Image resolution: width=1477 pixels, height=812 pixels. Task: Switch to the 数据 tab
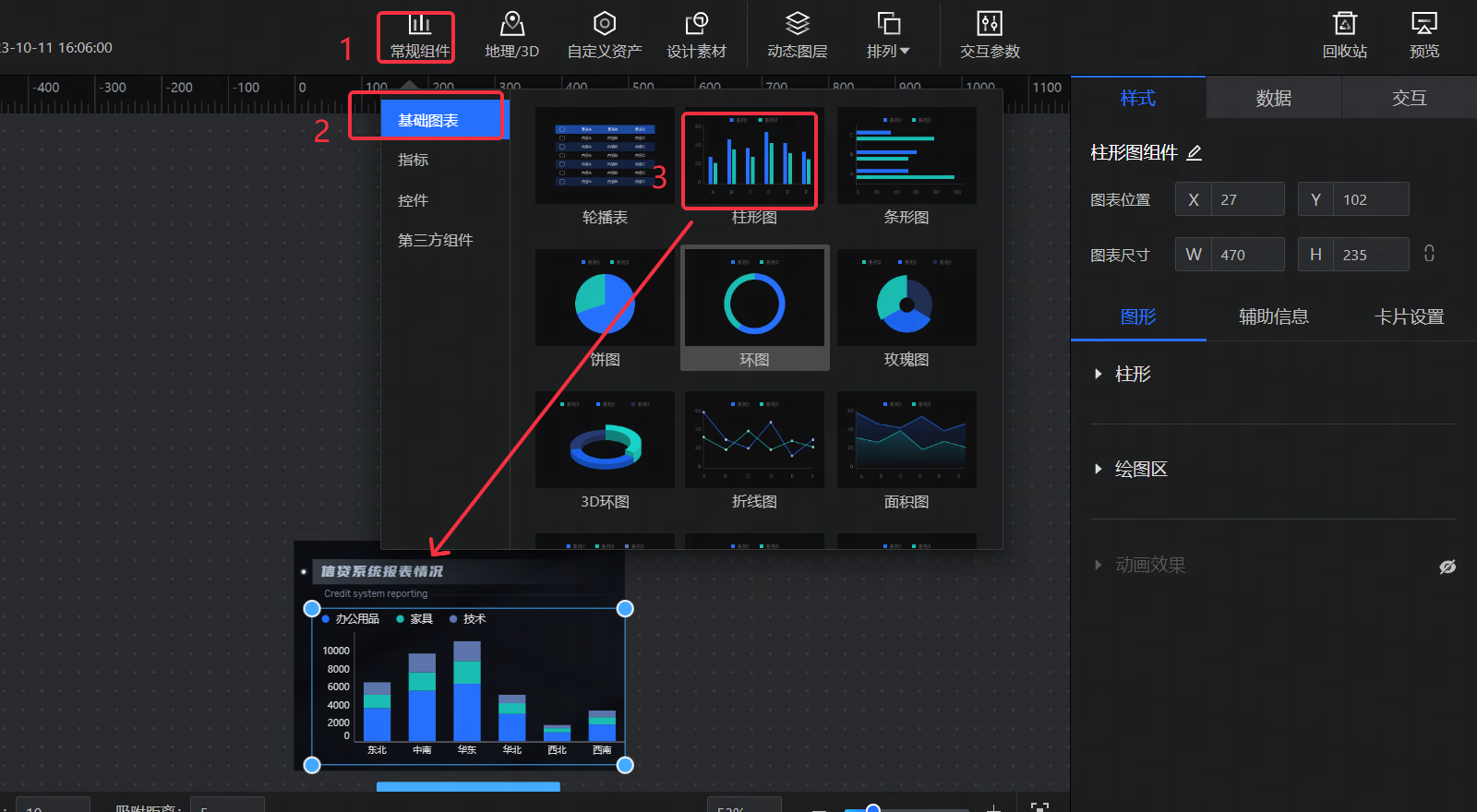coord(1273,98)
